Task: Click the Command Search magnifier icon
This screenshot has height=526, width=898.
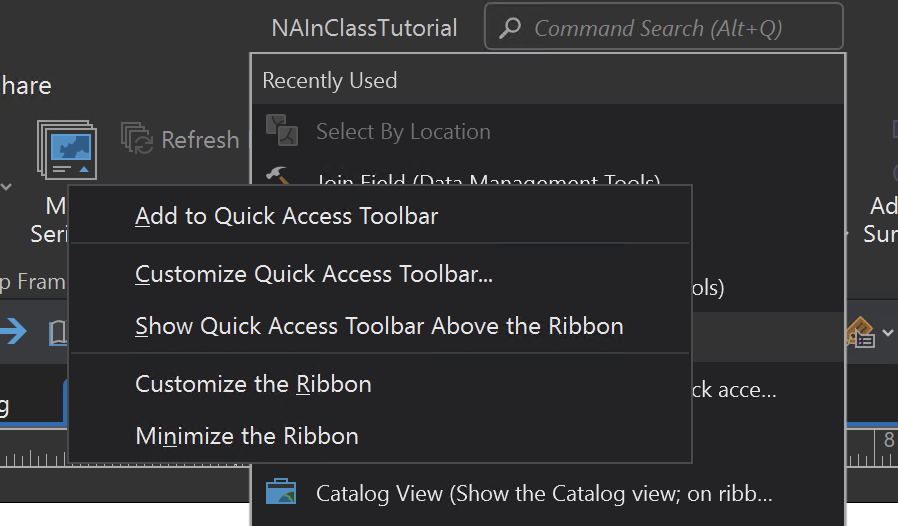Action: click(510, 28)
